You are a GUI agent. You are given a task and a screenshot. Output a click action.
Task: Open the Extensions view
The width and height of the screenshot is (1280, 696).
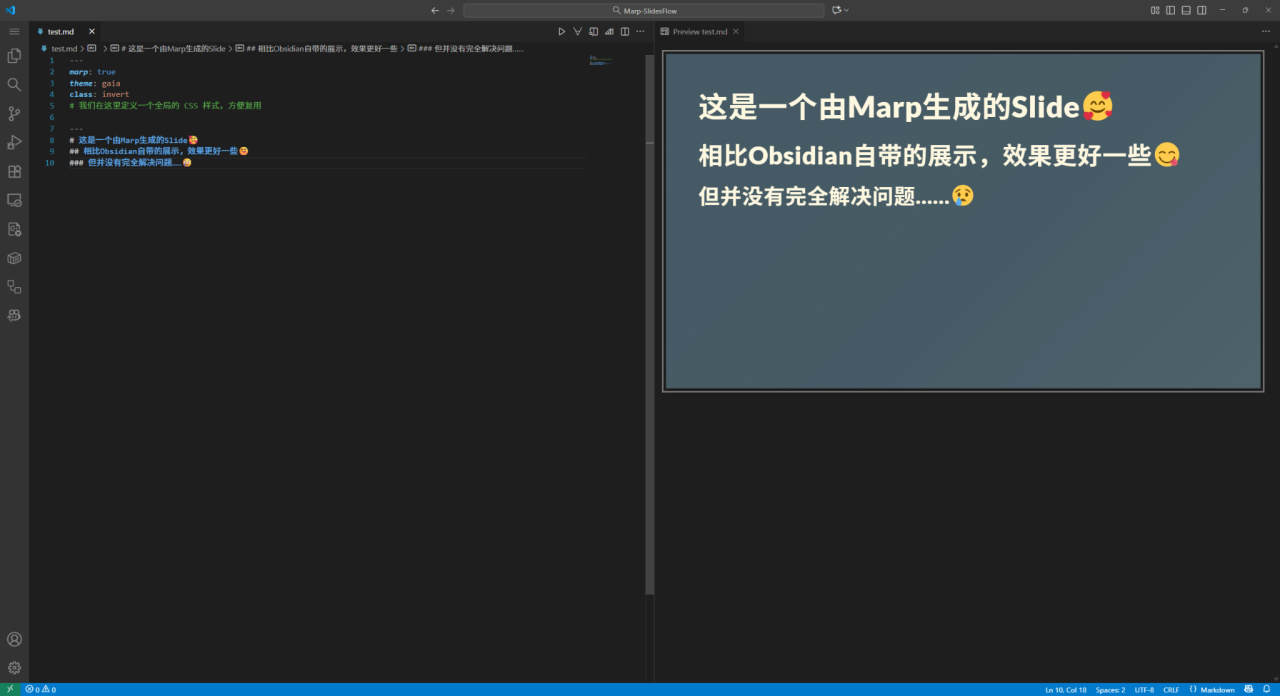click(x=14, y=171)
